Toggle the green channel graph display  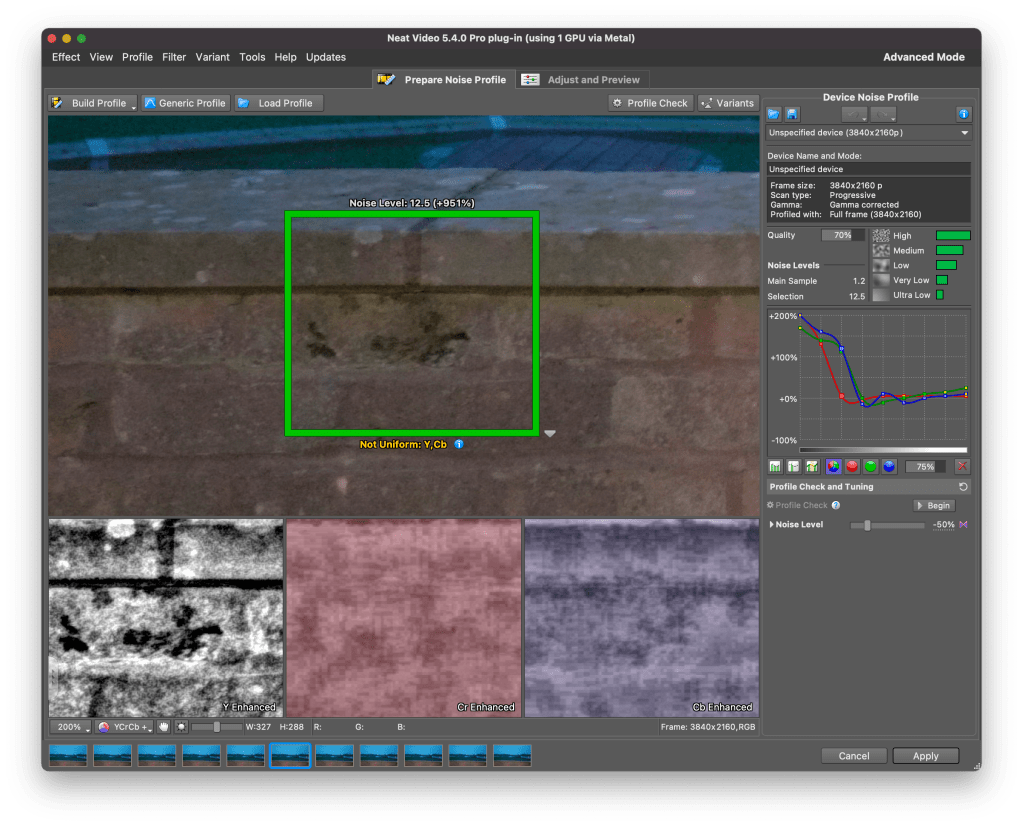click(x=870, y=466)
